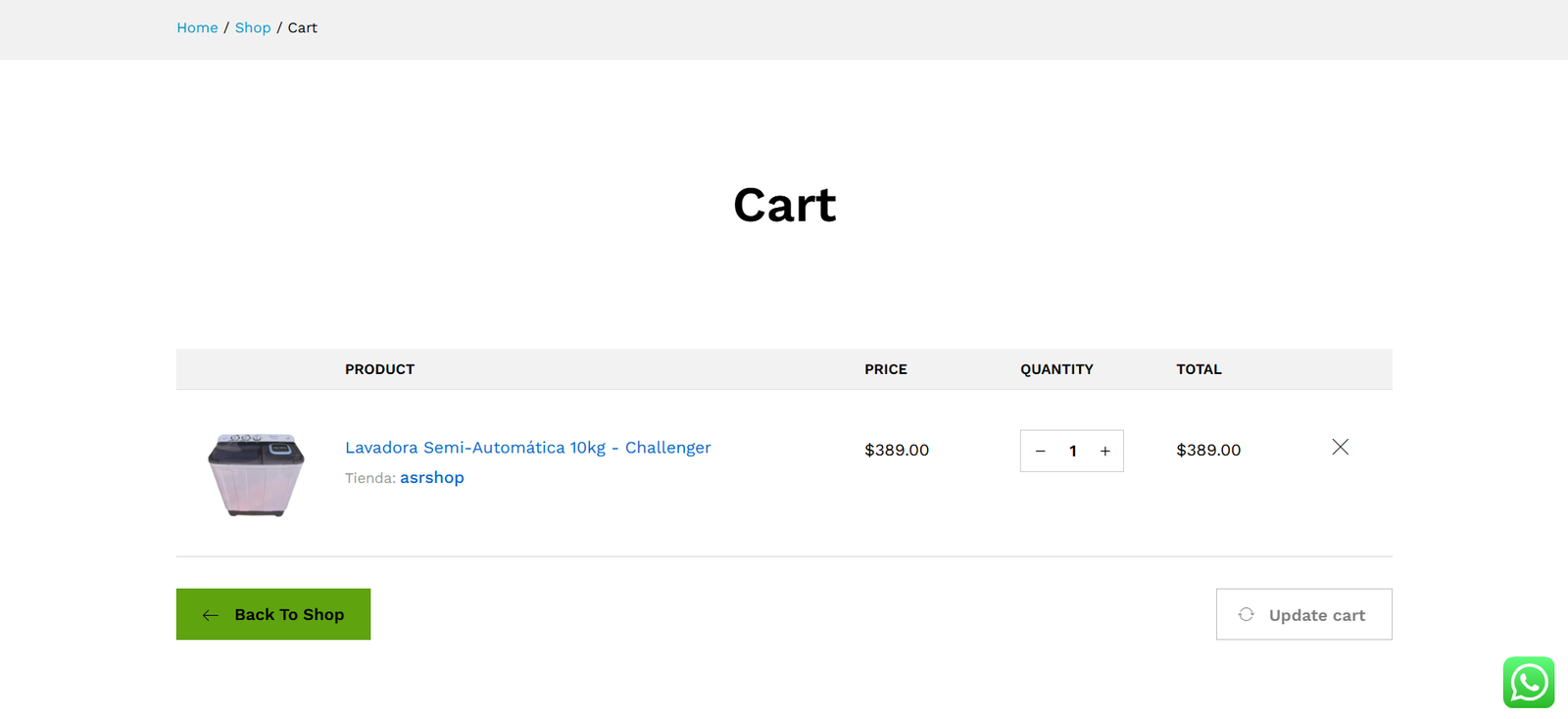Click the quantity number field

[x=1073, y=452]
